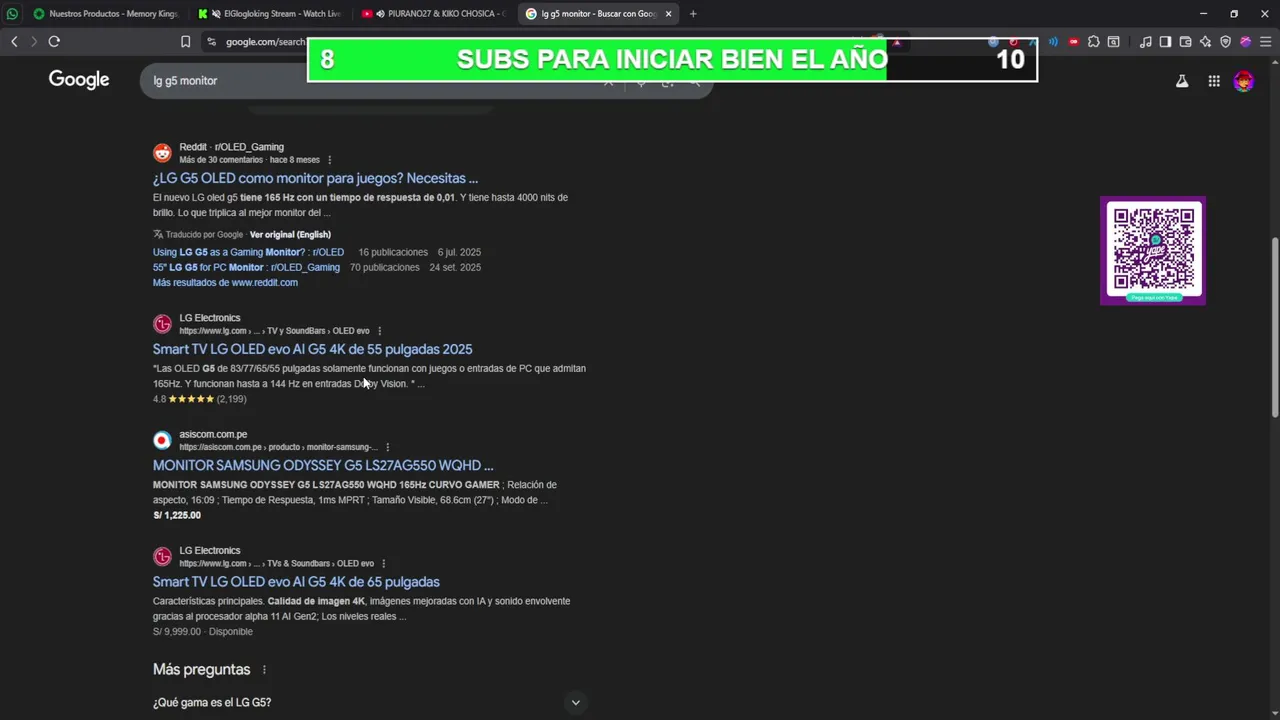Click LG favicon of 65 pulgadas result
1280x720 pixels.
click(x=162, y=557)
